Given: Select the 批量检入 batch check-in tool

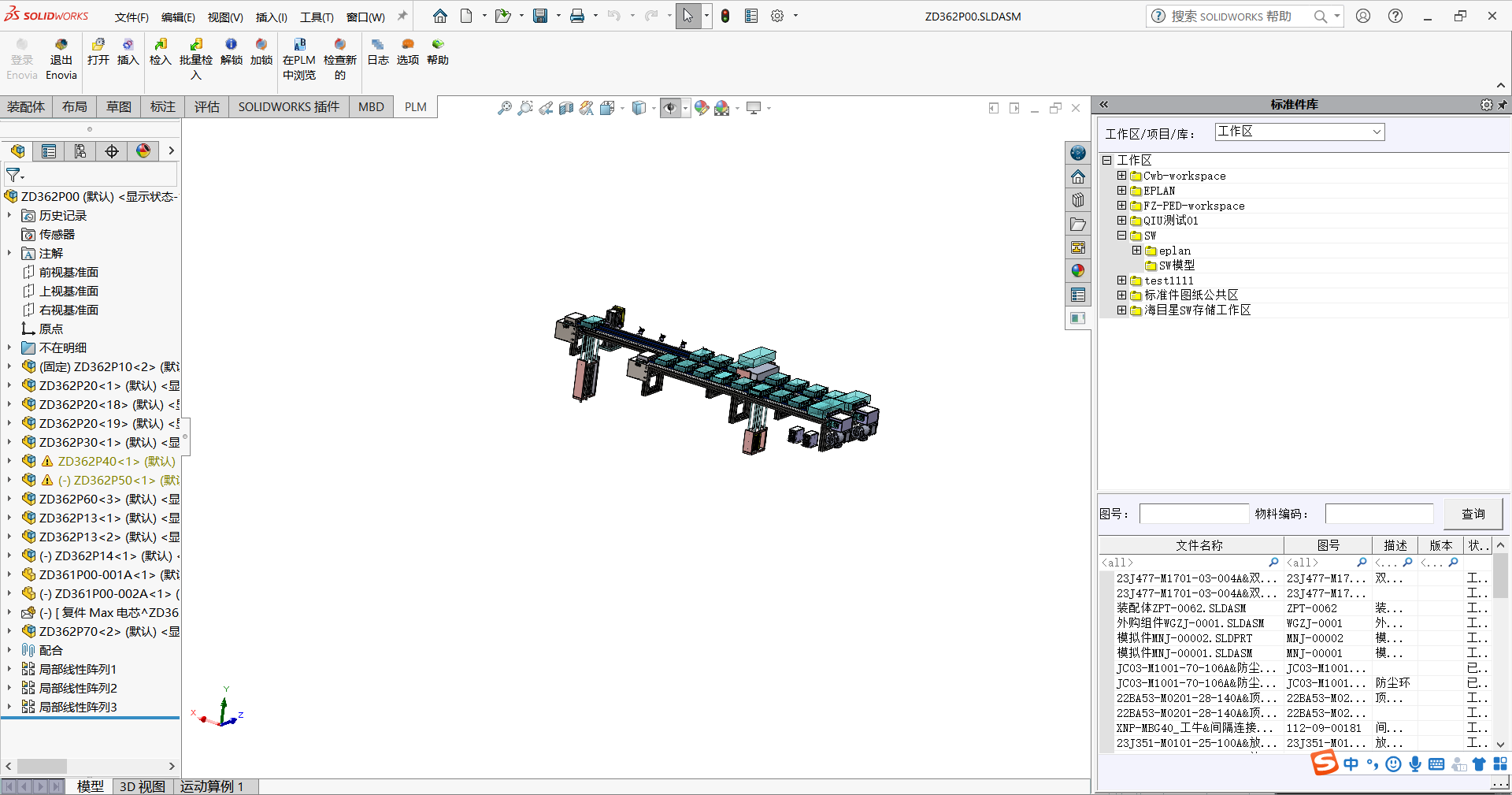Looking at the screenshot, I should point(195,55).
